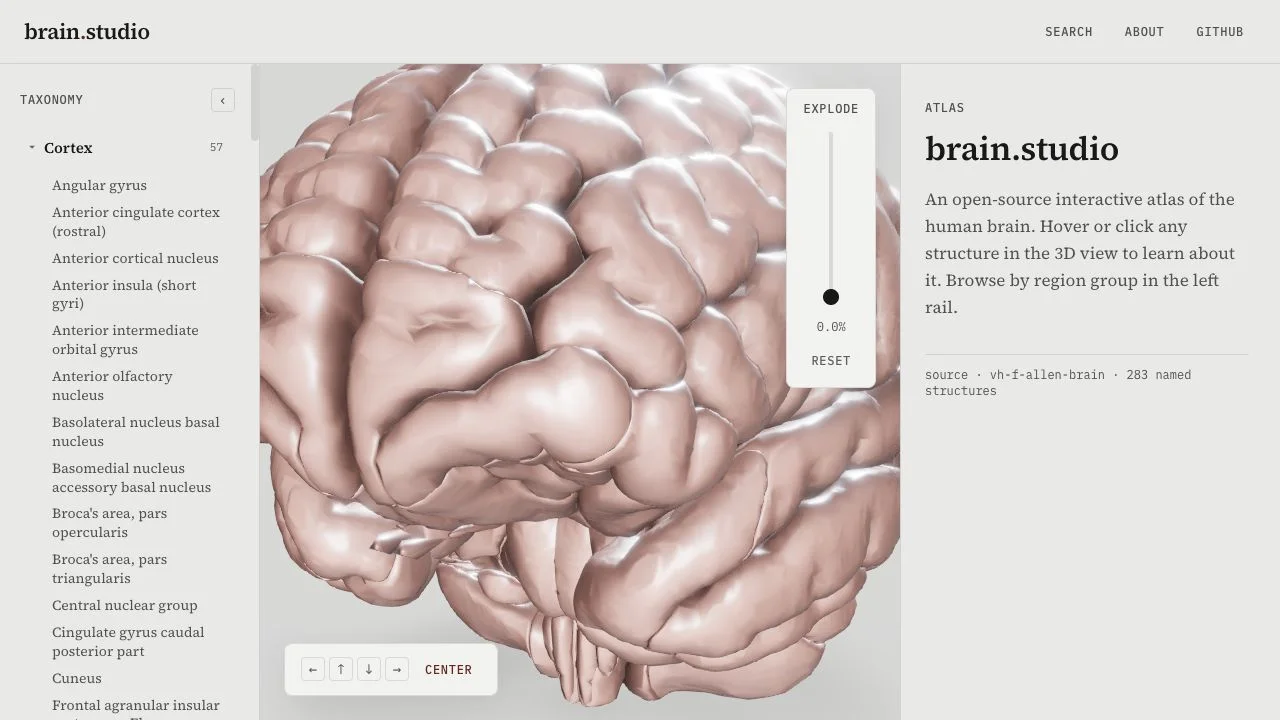
Task: Select Central nuclear group
Action: click(x=125, y=605)
